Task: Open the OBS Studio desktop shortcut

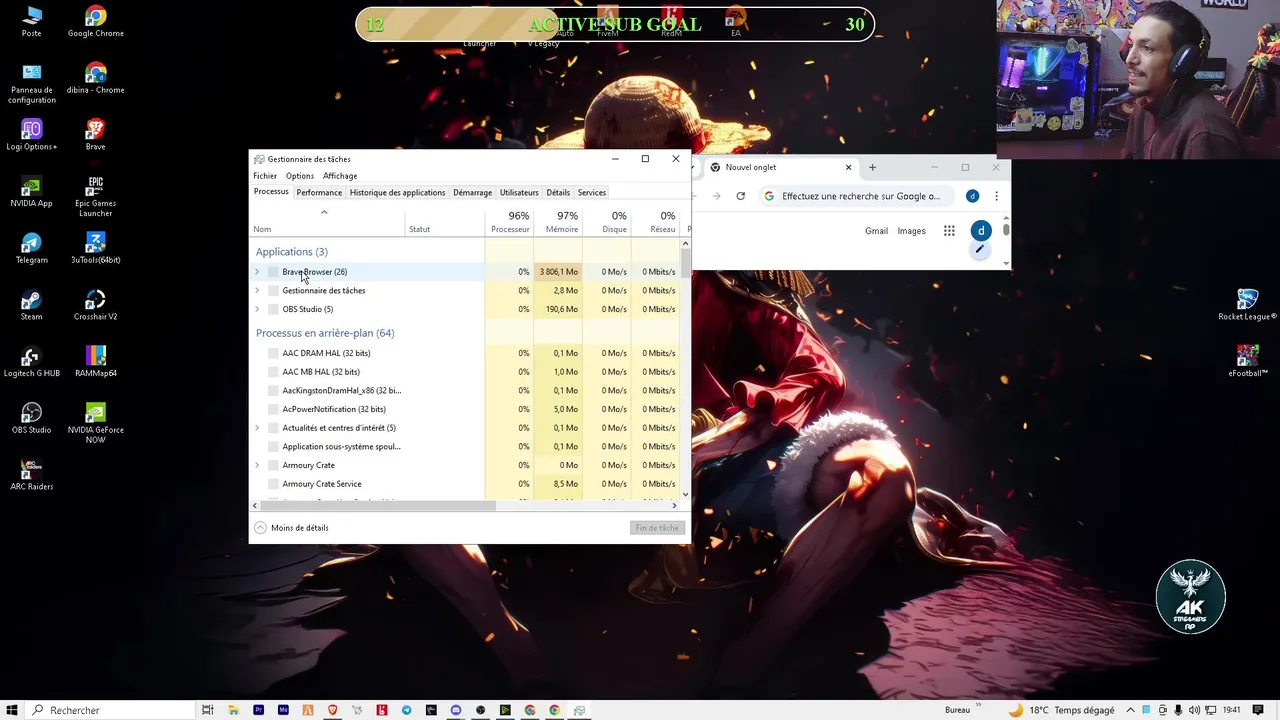Action: 31,419
